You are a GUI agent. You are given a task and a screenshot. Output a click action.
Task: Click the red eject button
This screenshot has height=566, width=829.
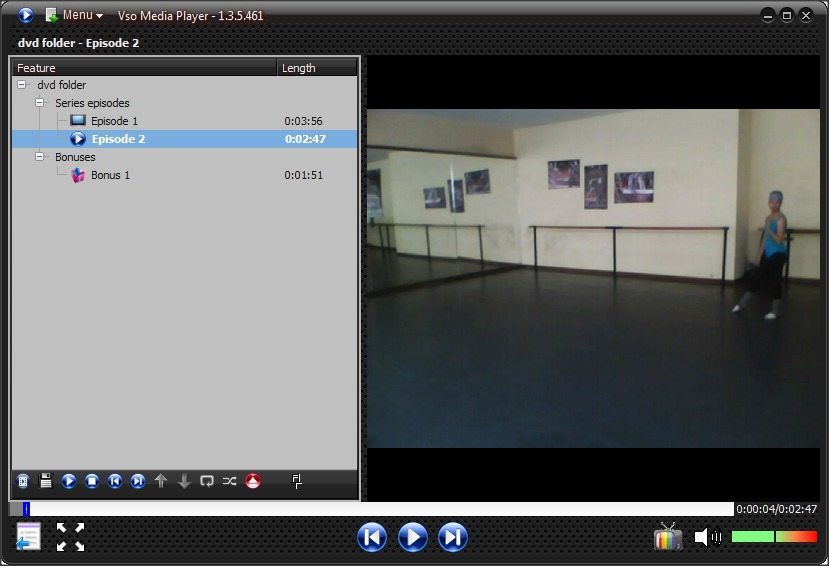[x=253, y=481]
